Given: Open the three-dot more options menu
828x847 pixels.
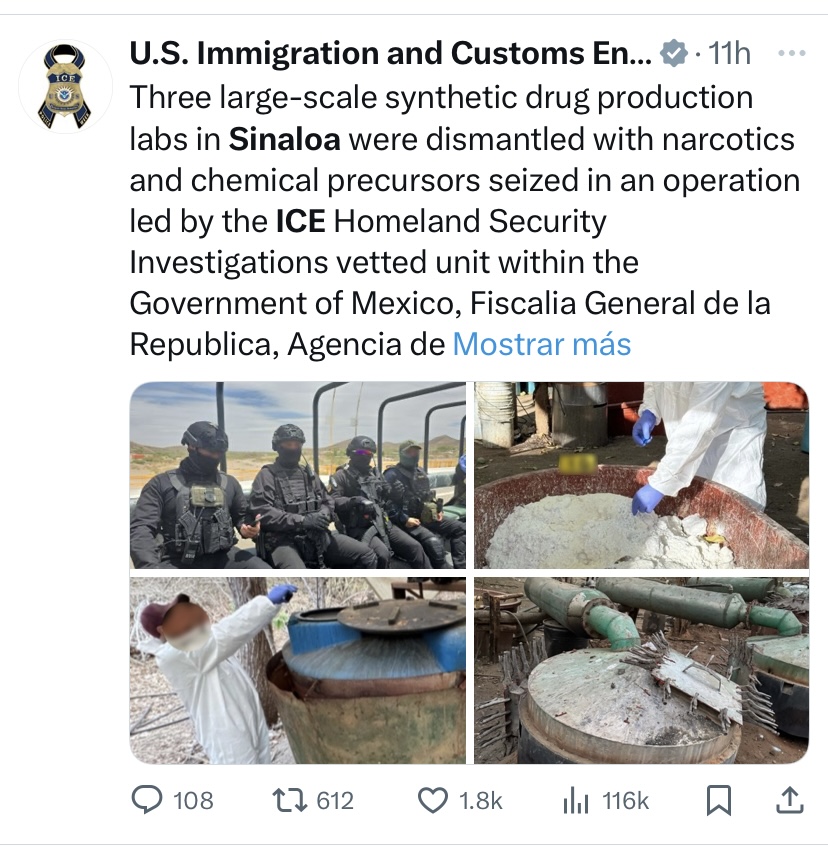Looking at the screenshot, I should [x=790, y=53].
